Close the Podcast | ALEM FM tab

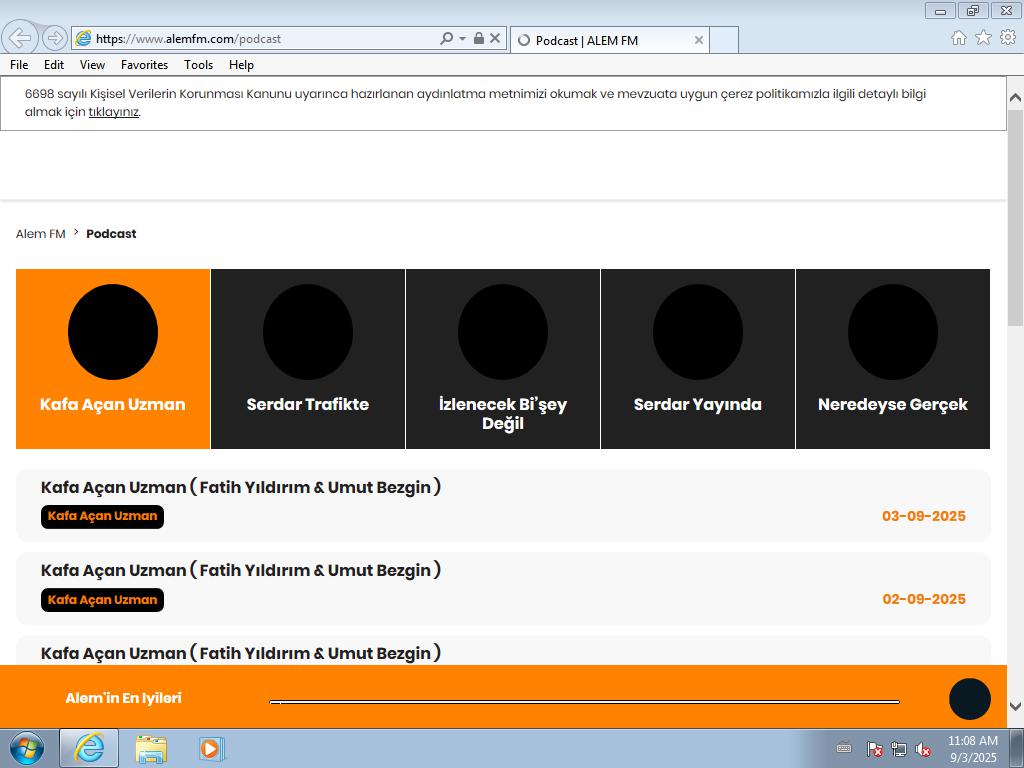(x=698, y=40)
